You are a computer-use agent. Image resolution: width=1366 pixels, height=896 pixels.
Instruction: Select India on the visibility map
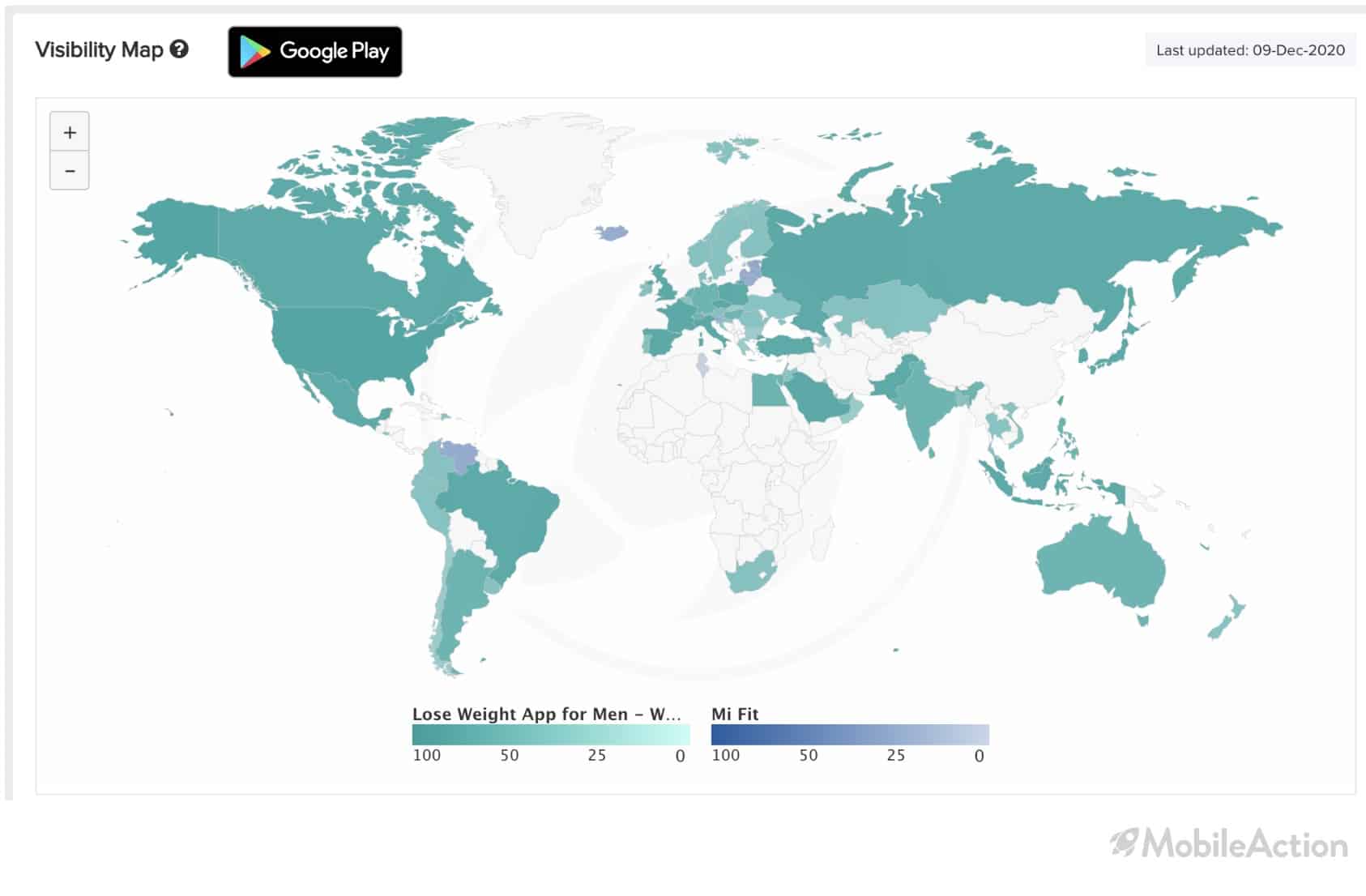[924, 405]
